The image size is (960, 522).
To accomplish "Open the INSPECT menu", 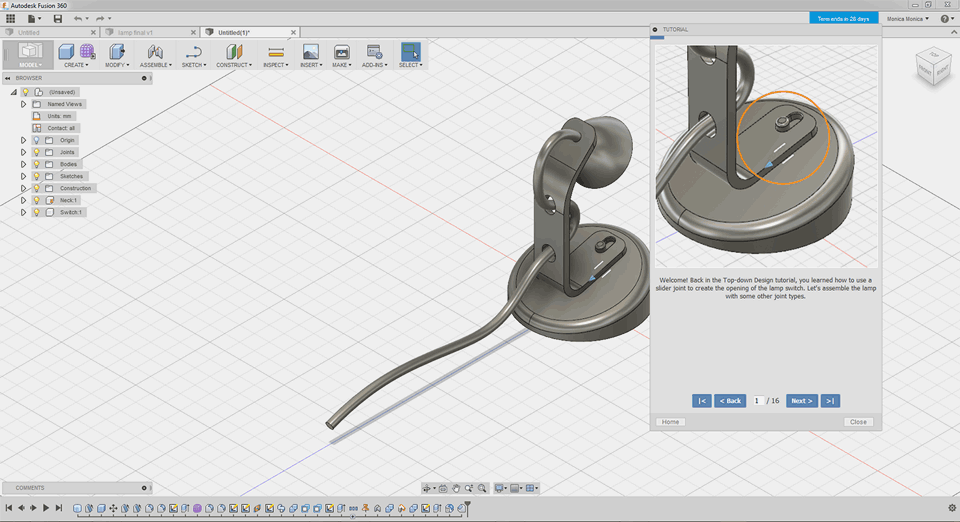I will click(x=276, y=65).
